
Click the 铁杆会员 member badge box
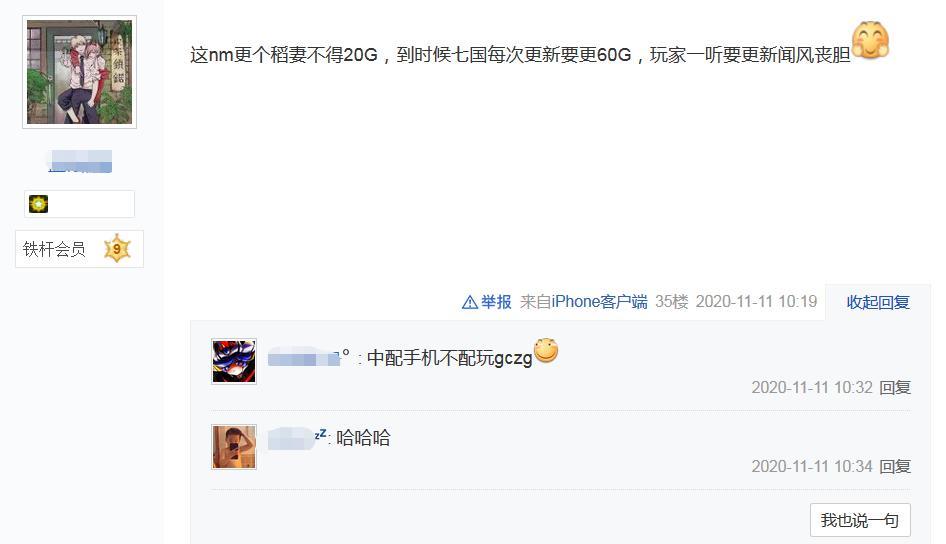(x=80, y=248)
